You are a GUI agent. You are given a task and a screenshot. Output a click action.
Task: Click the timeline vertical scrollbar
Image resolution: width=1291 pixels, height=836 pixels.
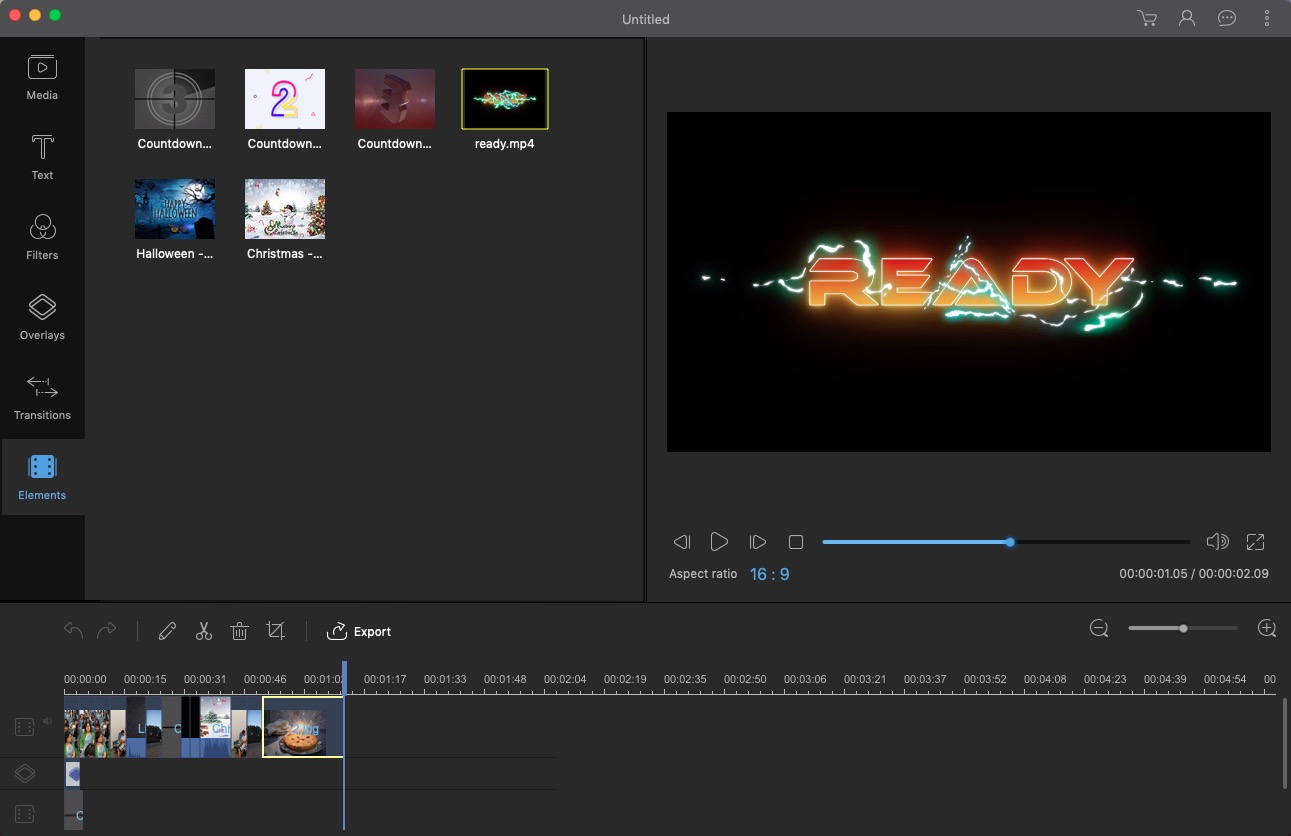[1285, 743]
